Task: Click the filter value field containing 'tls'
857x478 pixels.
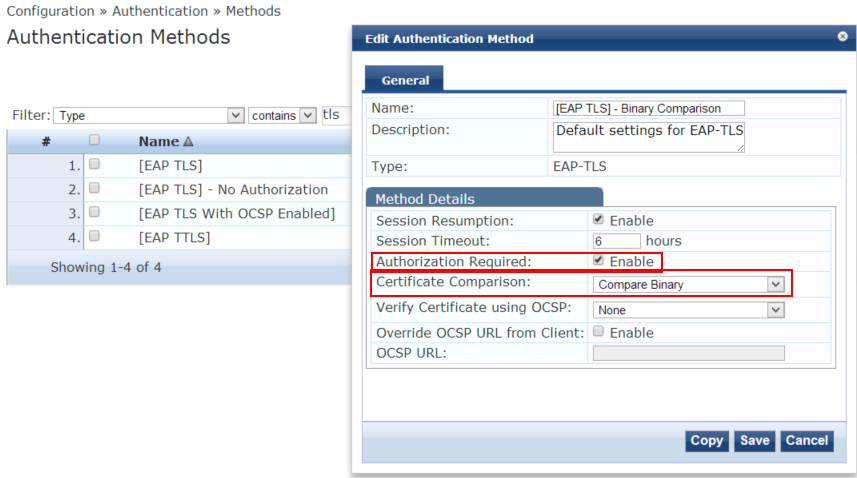Action: [x=336, y=115]
